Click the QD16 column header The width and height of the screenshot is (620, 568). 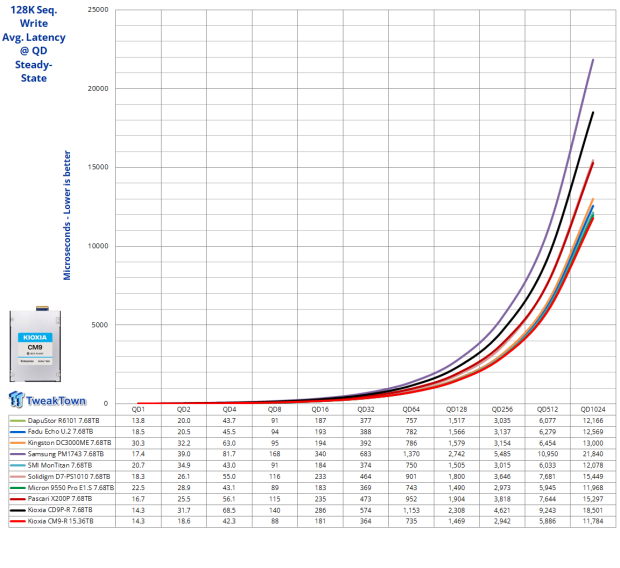click(320, 409)
